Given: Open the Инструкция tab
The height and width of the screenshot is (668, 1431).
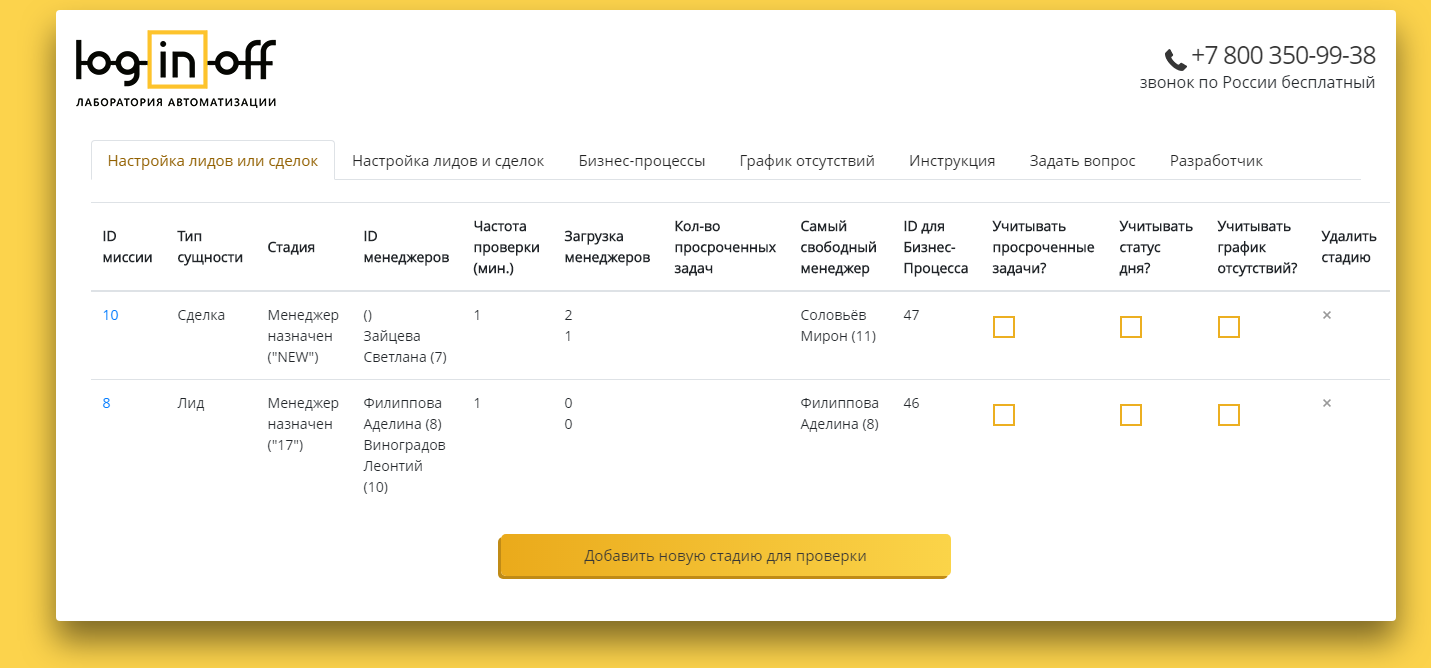Looking at the screenshot, I should (952, 161).
